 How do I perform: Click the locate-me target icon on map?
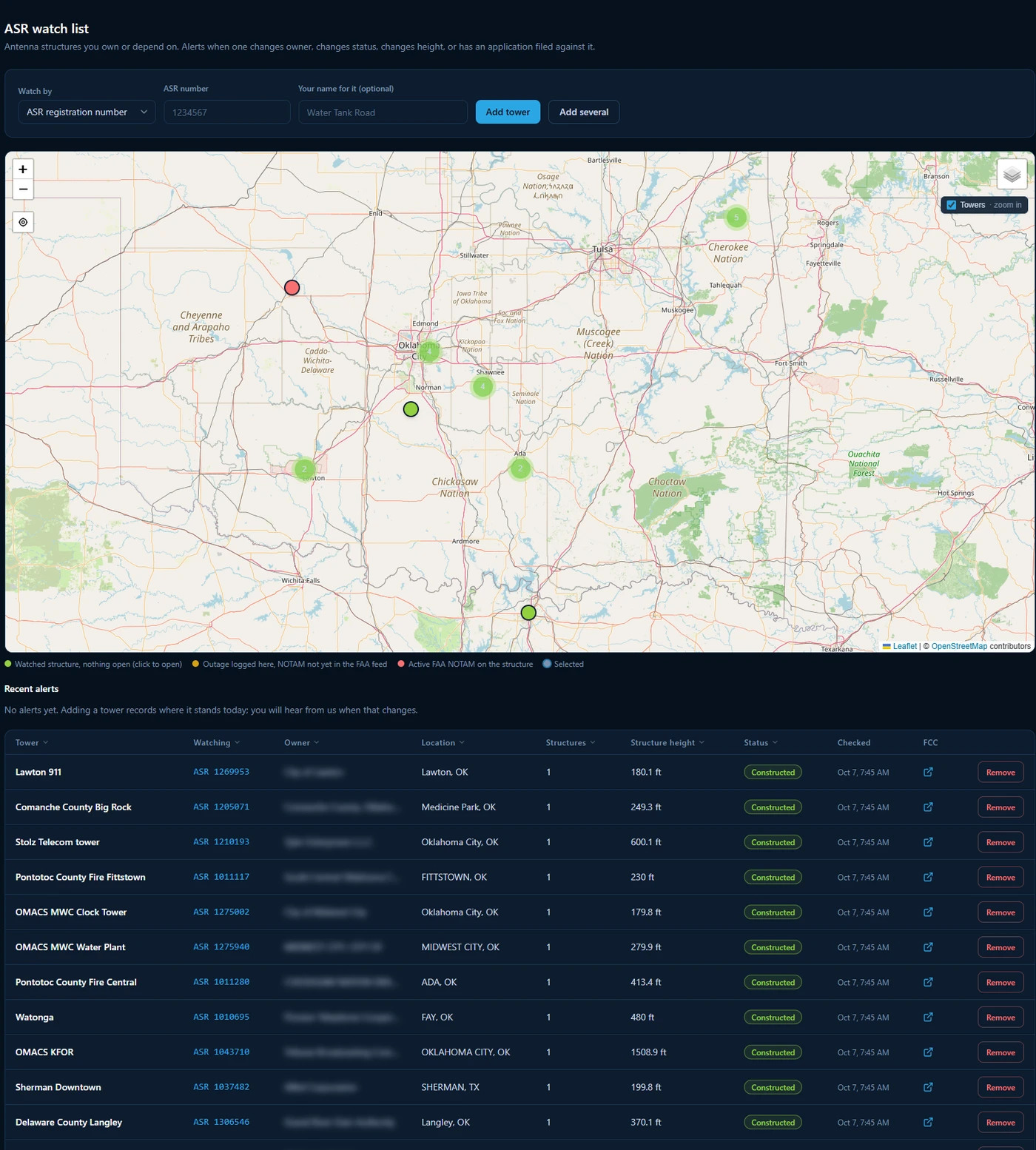23,222
